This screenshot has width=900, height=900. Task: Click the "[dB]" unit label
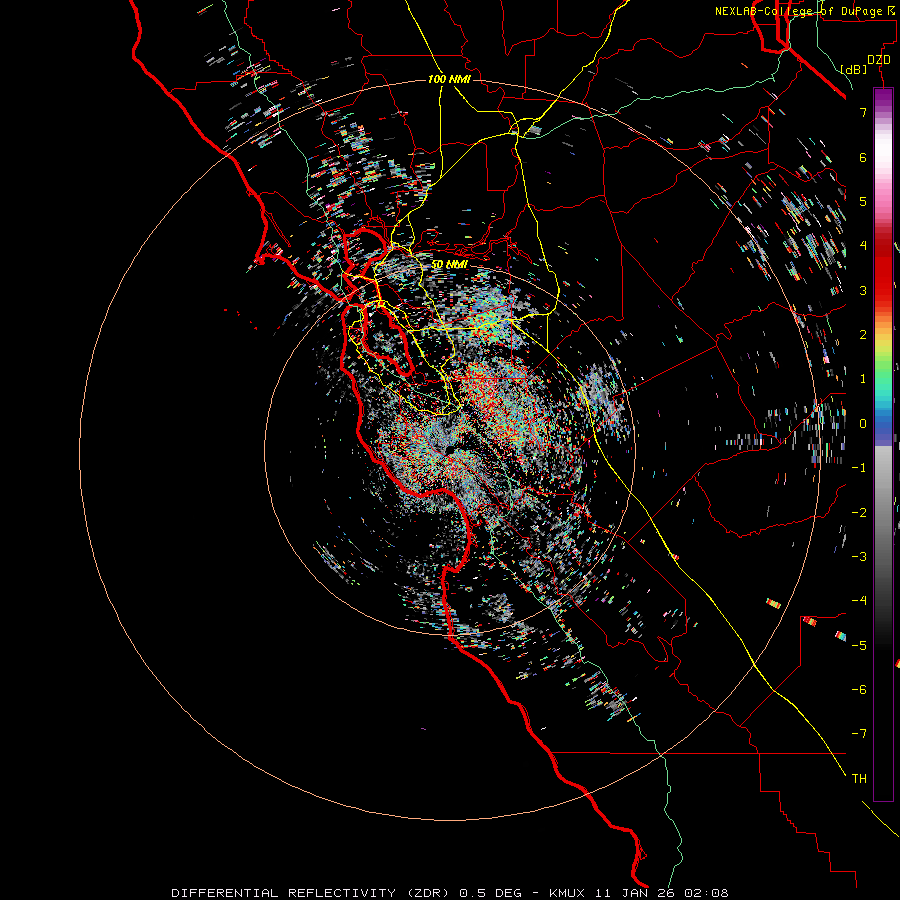(x=854, y=69)
